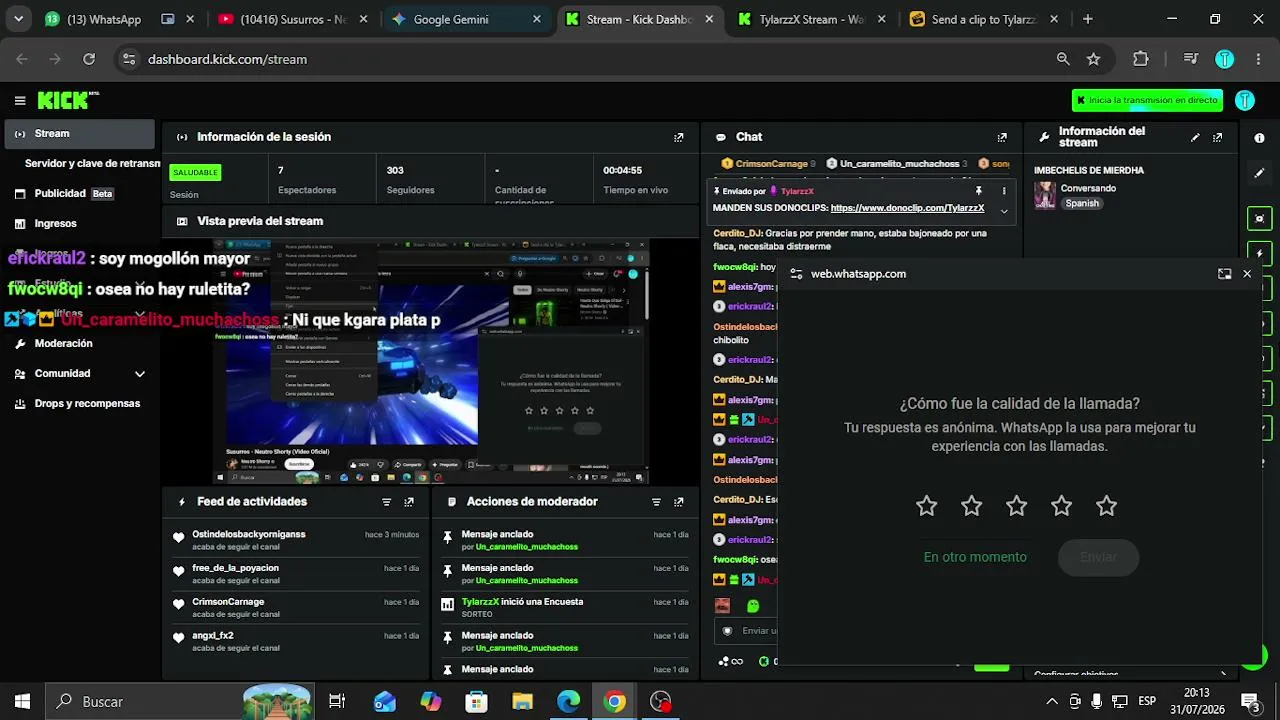View site info for web.whatsapp.com popup
Viewport: 1280px width, 720px height.
tap(796, 274)
